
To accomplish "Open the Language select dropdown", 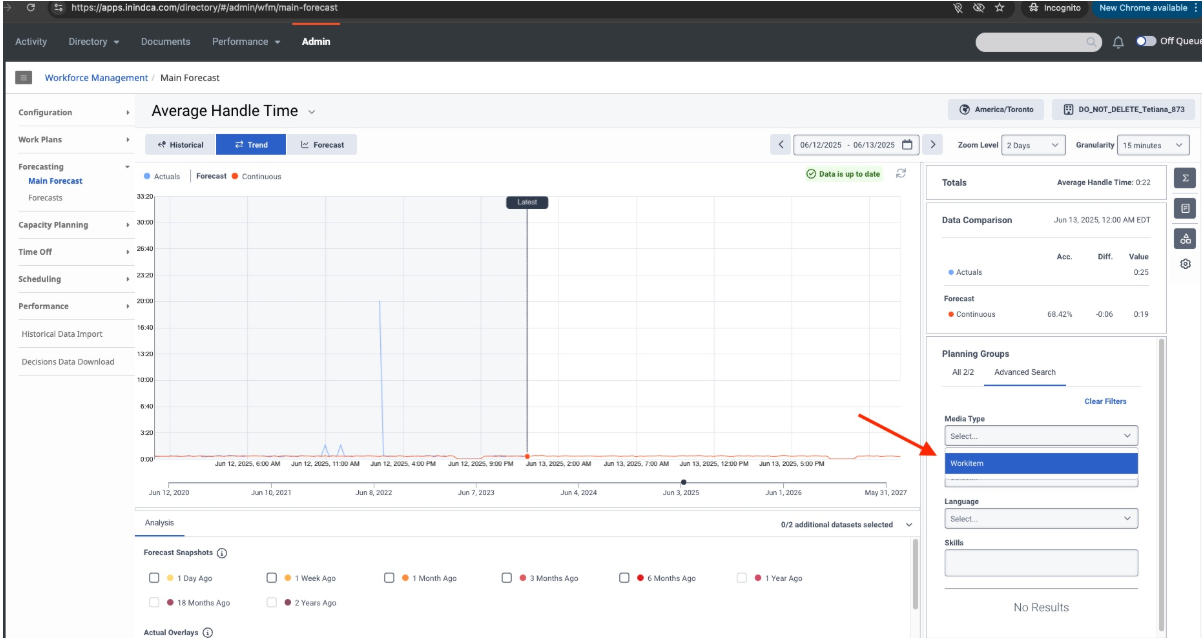I will (x=1041, y=519).
